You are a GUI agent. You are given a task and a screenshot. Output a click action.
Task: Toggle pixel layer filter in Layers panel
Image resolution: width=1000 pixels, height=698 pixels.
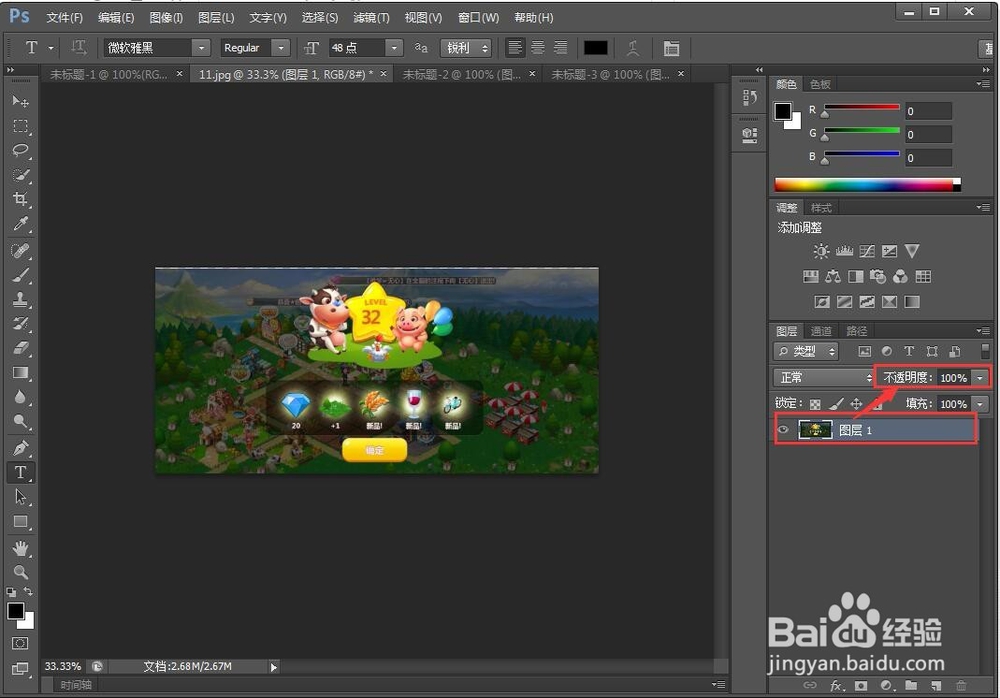coord(864,351)
